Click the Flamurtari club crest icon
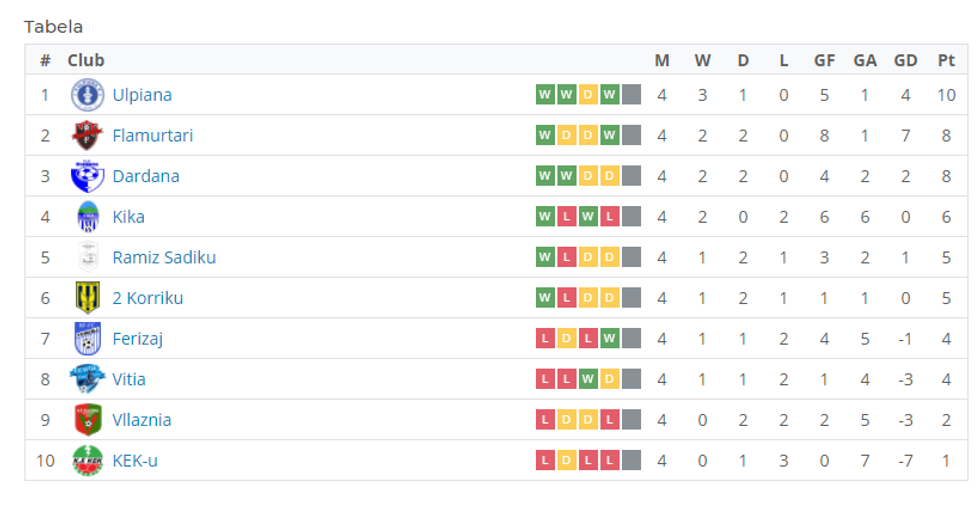980x507 pixels. [x=87, y=135]
